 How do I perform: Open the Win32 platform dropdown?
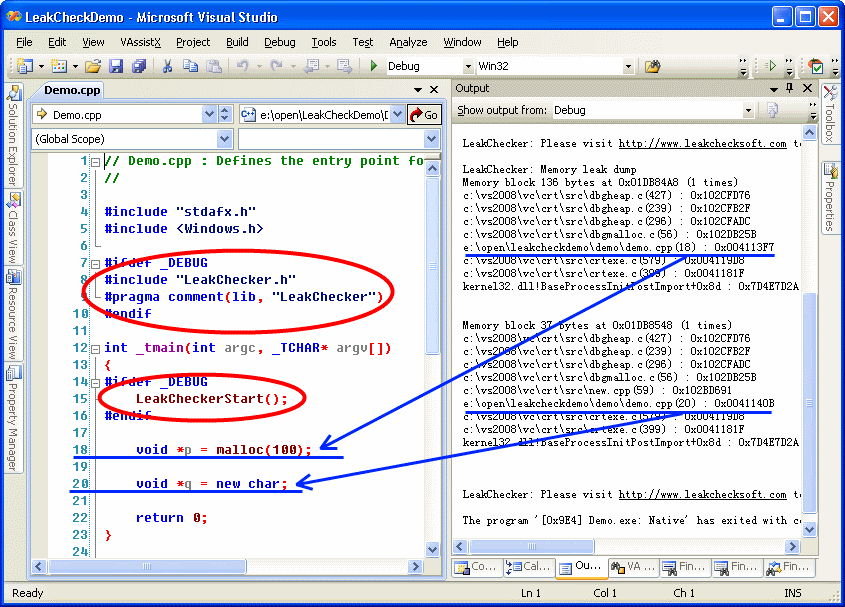626,66
